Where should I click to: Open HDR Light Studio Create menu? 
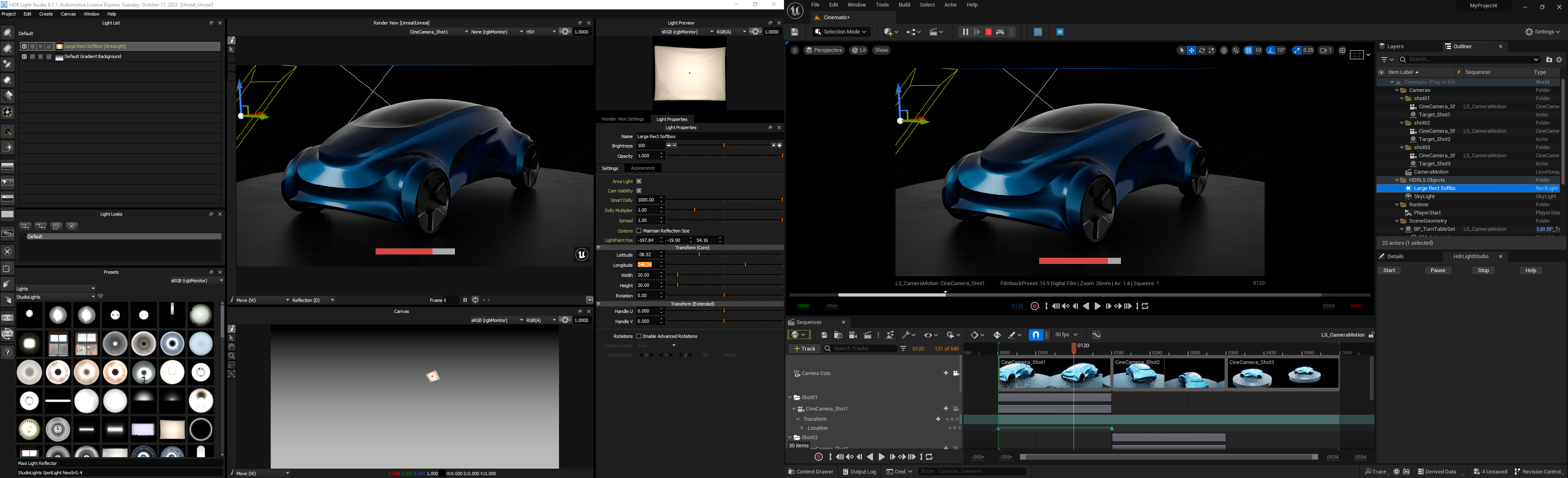(x=46, y=14)
